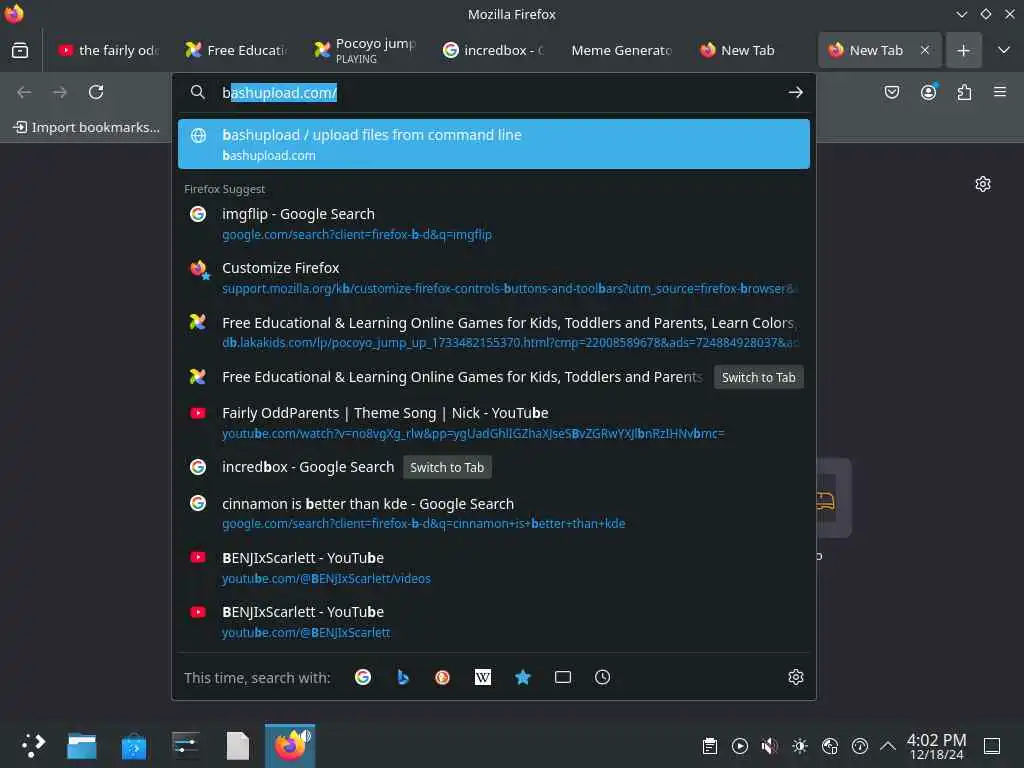Click Import bookmarks button
The height and width of the screenshot is (768, 1024).
[x=87, y=127]
